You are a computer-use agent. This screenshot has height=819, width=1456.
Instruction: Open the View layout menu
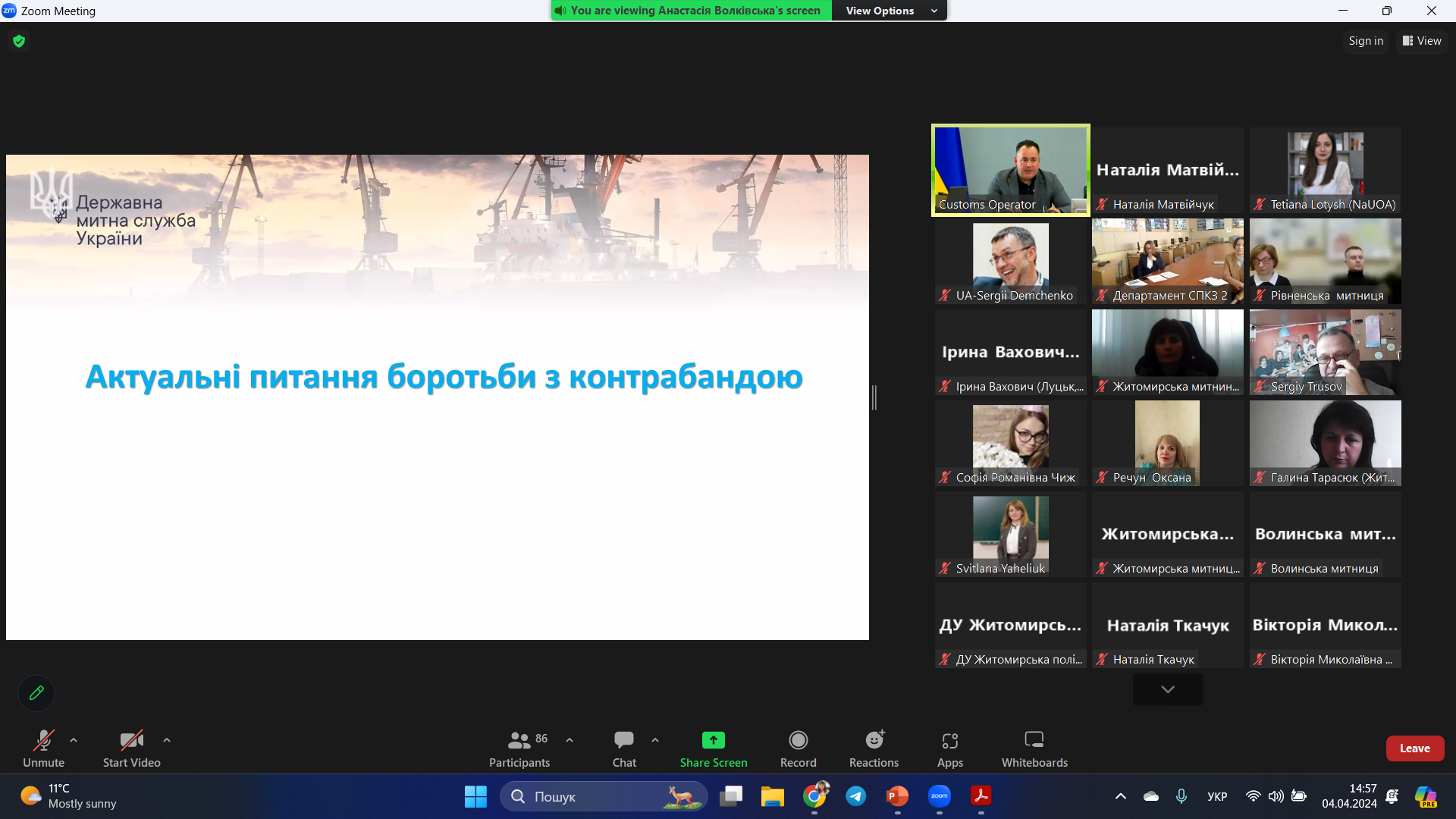click(1421, 40)
